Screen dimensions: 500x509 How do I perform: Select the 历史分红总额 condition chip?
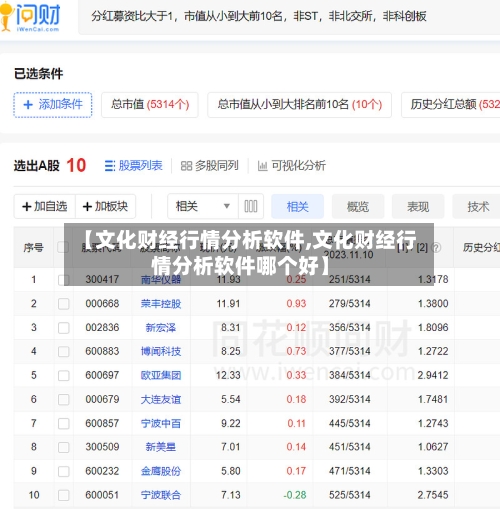pyautogui.click(x=451, y=105)
